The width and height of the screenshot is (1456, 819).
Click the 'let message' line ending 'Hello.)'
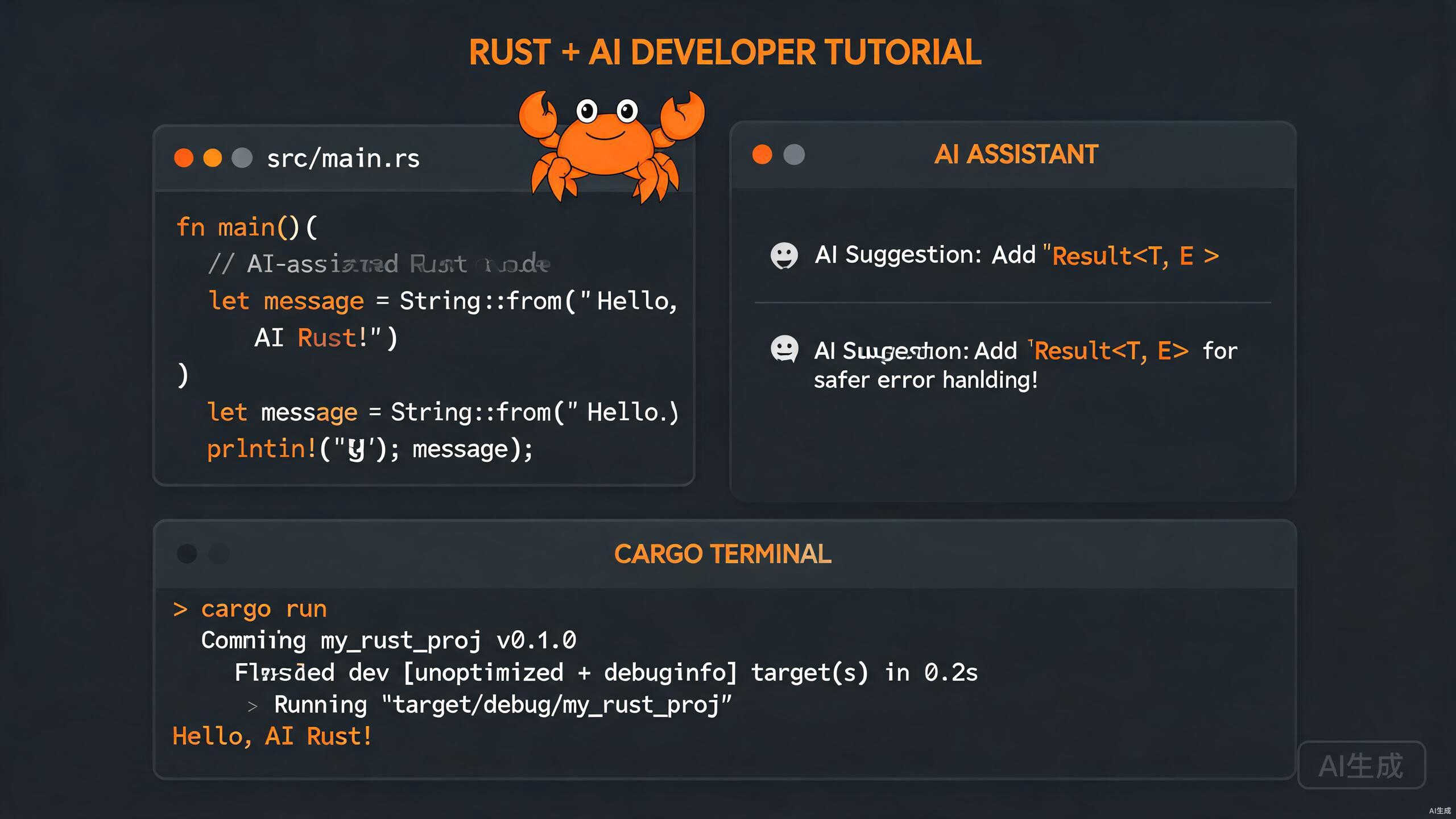442,412
